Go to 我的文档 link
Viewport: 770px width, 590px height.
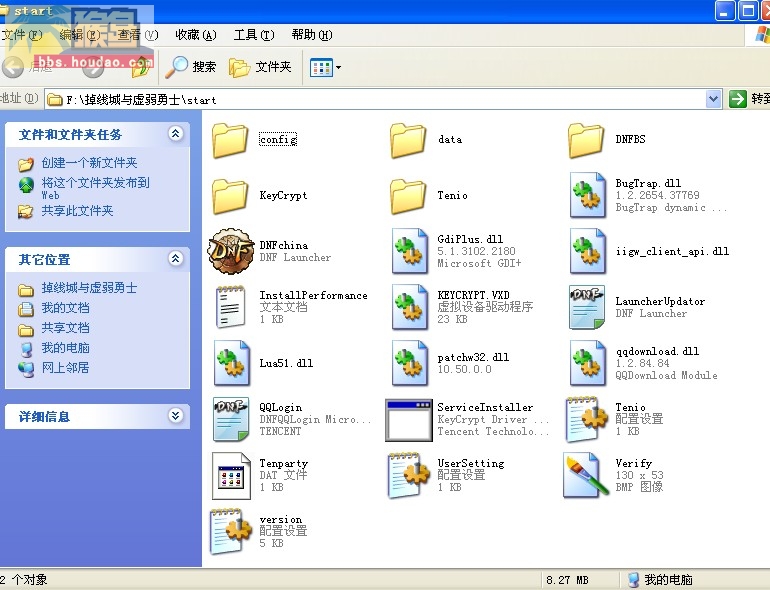[65, 308]
